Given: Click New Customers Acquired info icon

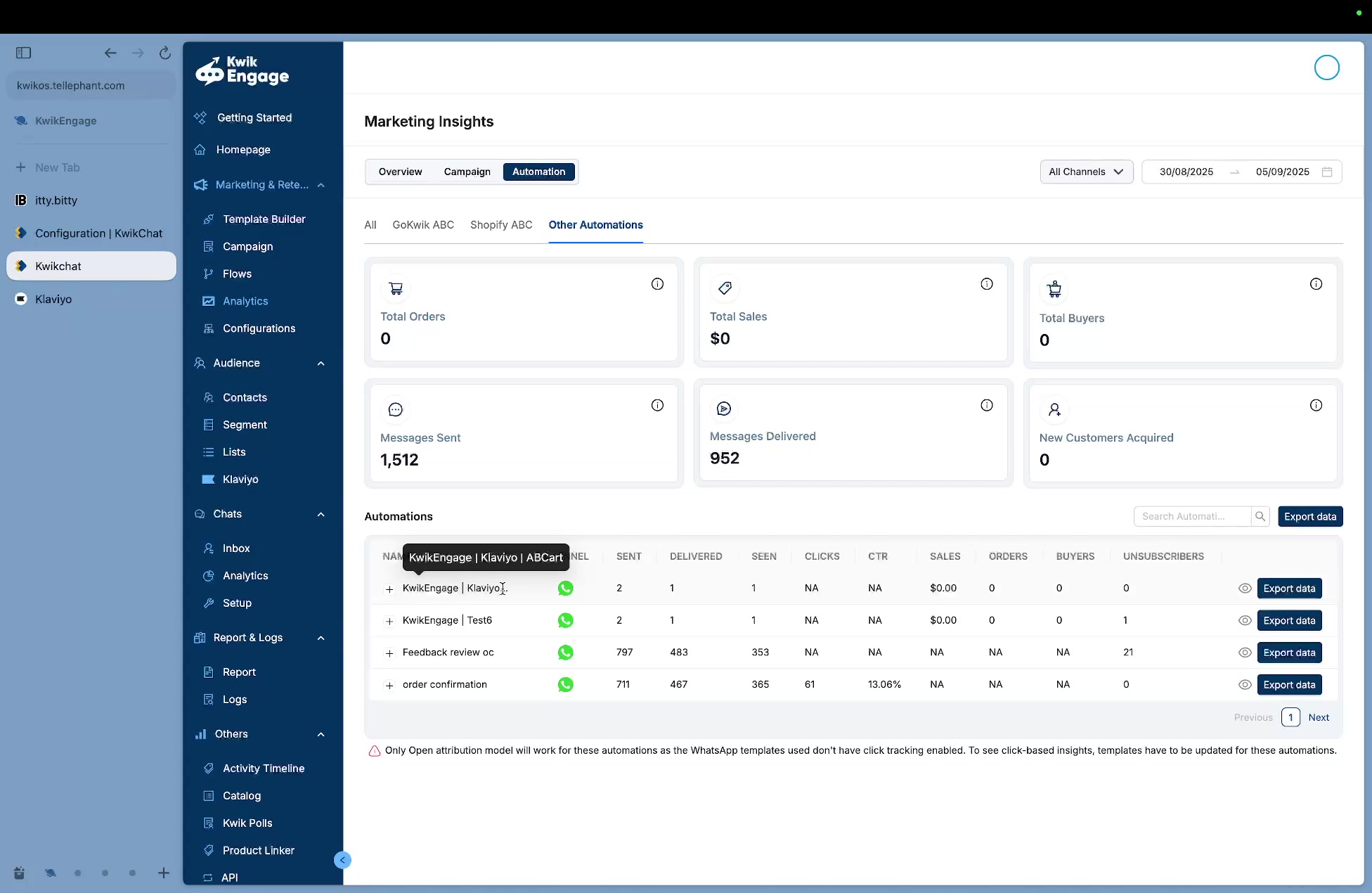Looking at the screenshot, I should click(x=1316, y=405).
